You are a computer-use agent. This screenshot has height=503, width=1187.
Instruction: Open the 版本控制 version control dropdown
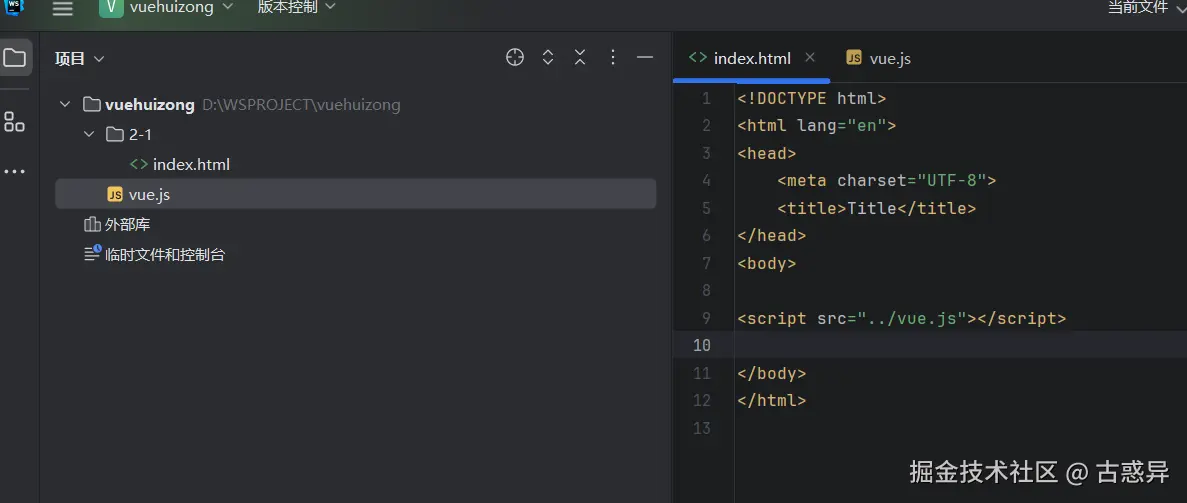pos(296,8)
